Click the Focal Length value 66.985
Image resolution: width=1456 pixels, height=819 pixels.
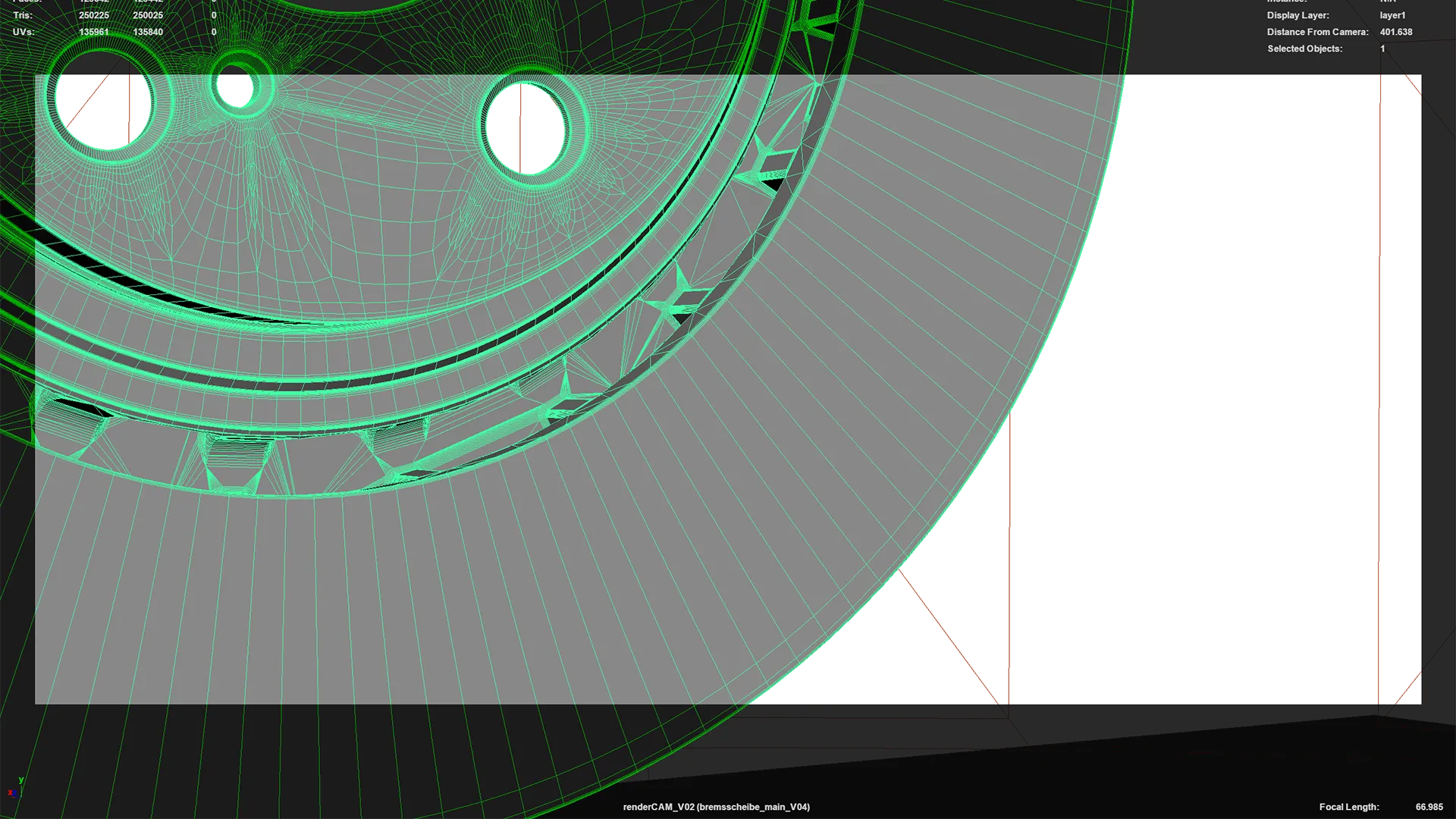[1429, 807]
